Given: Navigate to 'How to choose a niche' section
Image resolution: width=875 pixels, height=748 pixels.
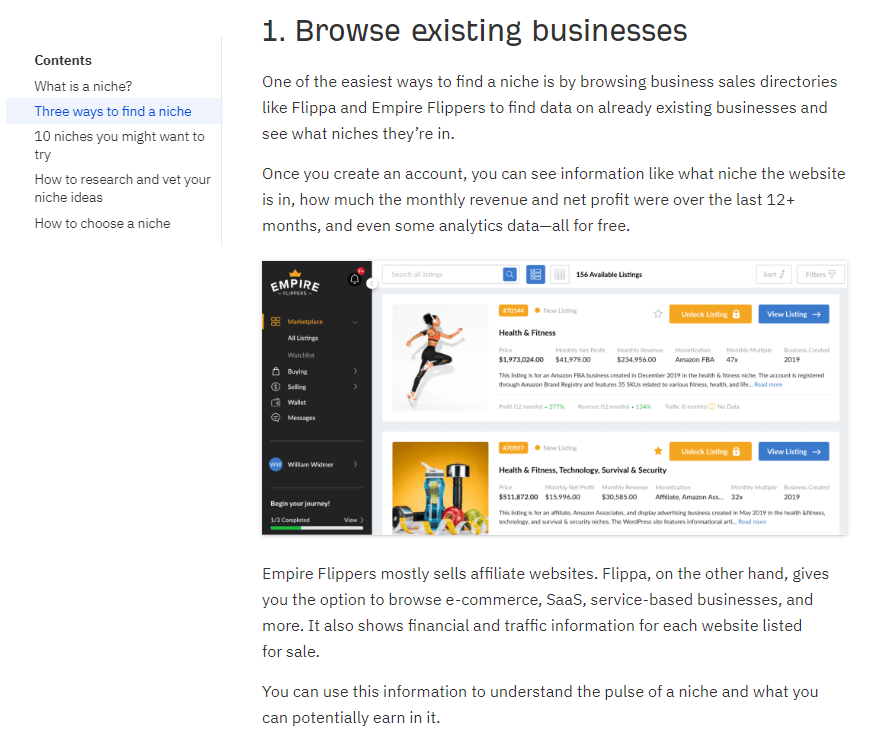Looking at the screenshot, I should (x=103, y=223).
